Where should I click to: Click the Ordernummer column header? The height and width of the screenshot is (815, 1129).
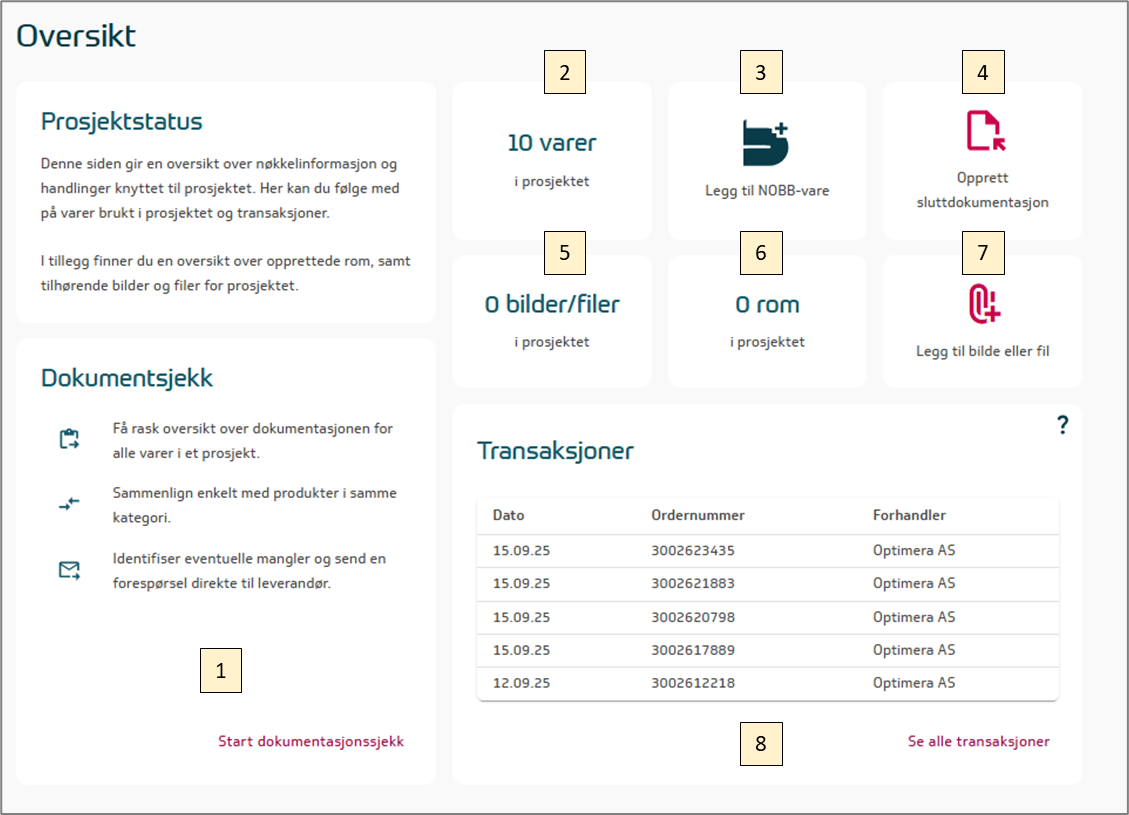(697, 516)
